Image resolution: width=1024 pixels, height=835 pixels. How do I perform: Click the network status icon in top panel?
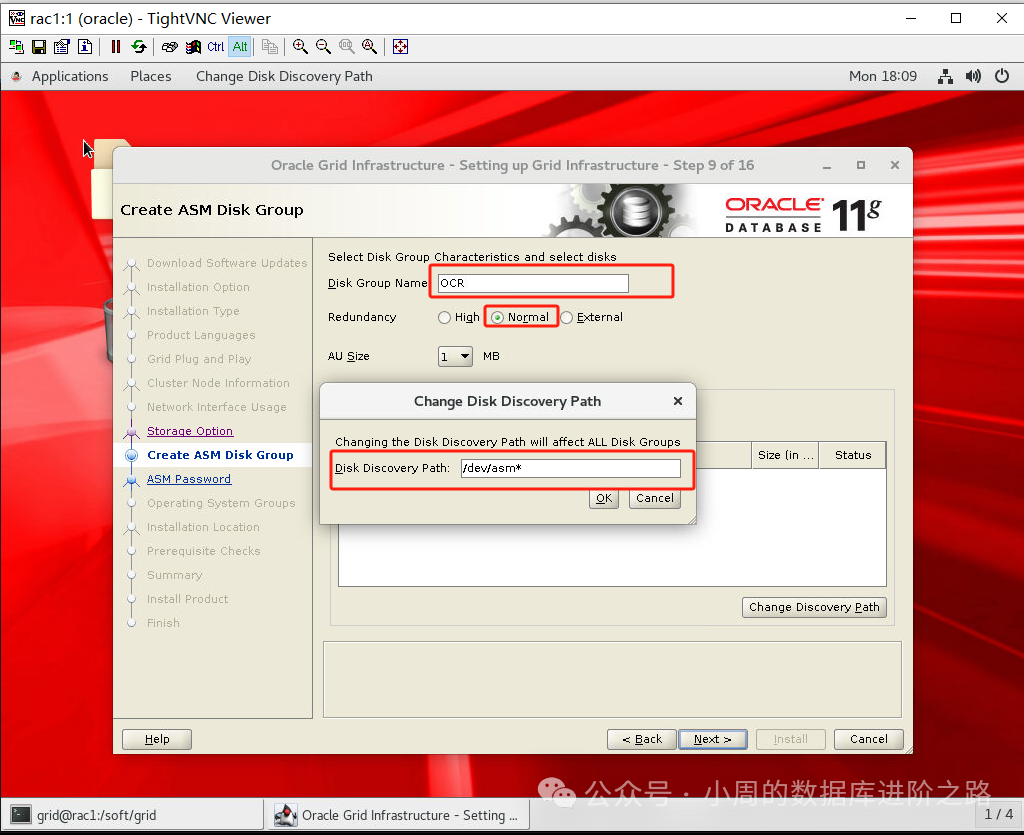coord(945,76)
